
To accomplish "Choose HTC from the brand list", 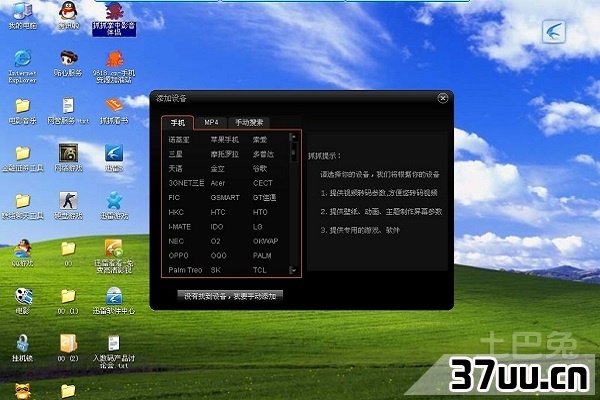I will tap(218, 212).
